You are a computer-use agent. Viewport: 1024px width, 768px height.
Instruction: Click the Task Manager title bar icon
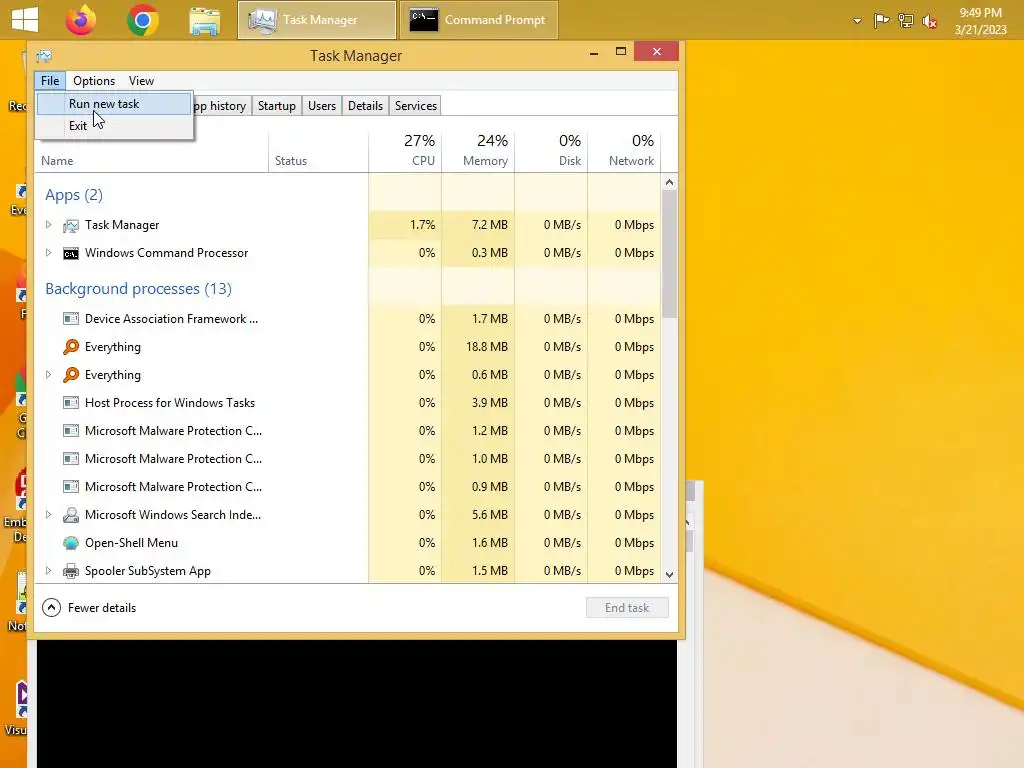(x=44, y=56)
